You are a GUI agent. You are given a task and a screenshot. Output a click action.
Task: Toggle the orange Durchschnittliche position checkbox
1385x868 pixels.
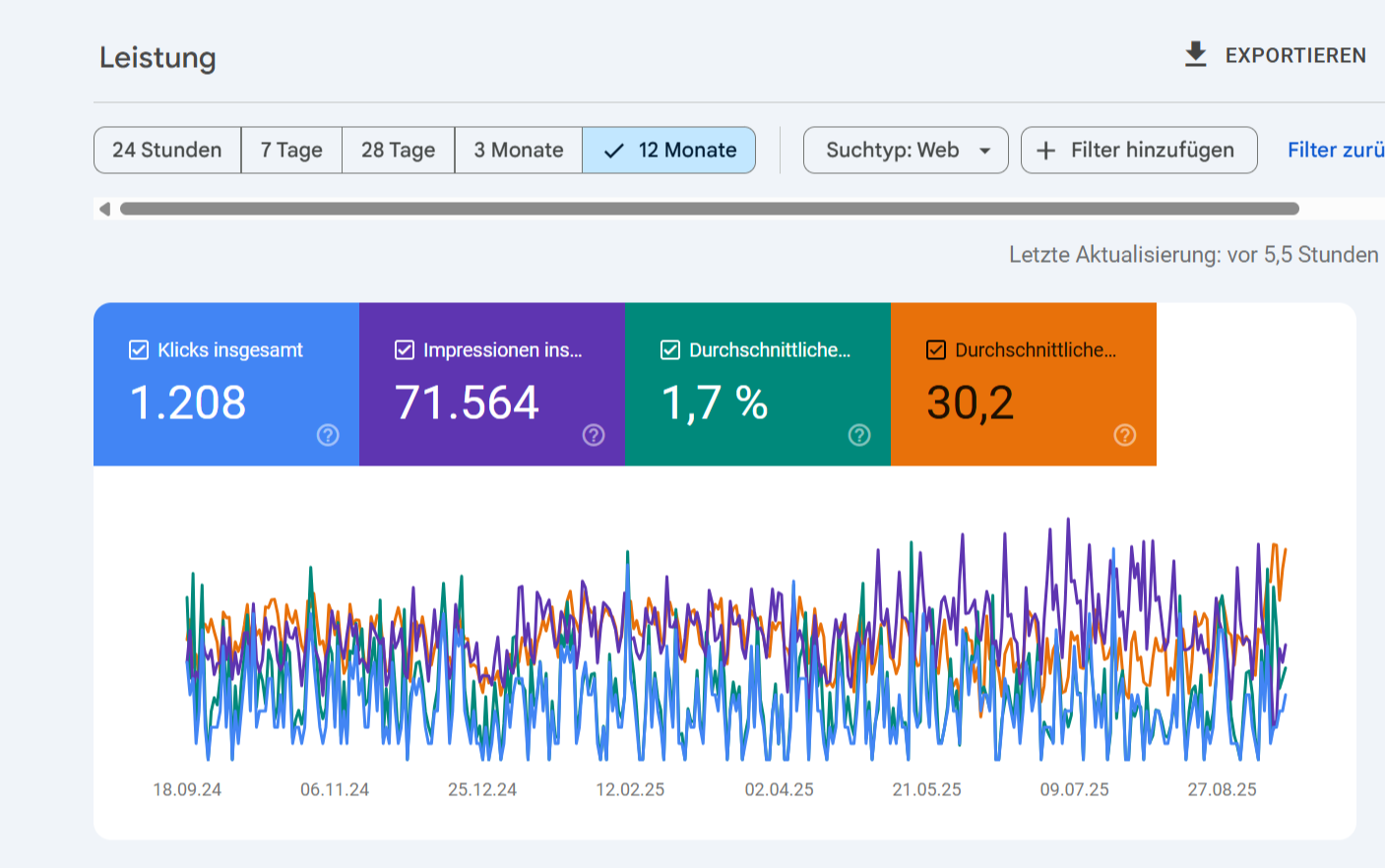coord(936,350)
